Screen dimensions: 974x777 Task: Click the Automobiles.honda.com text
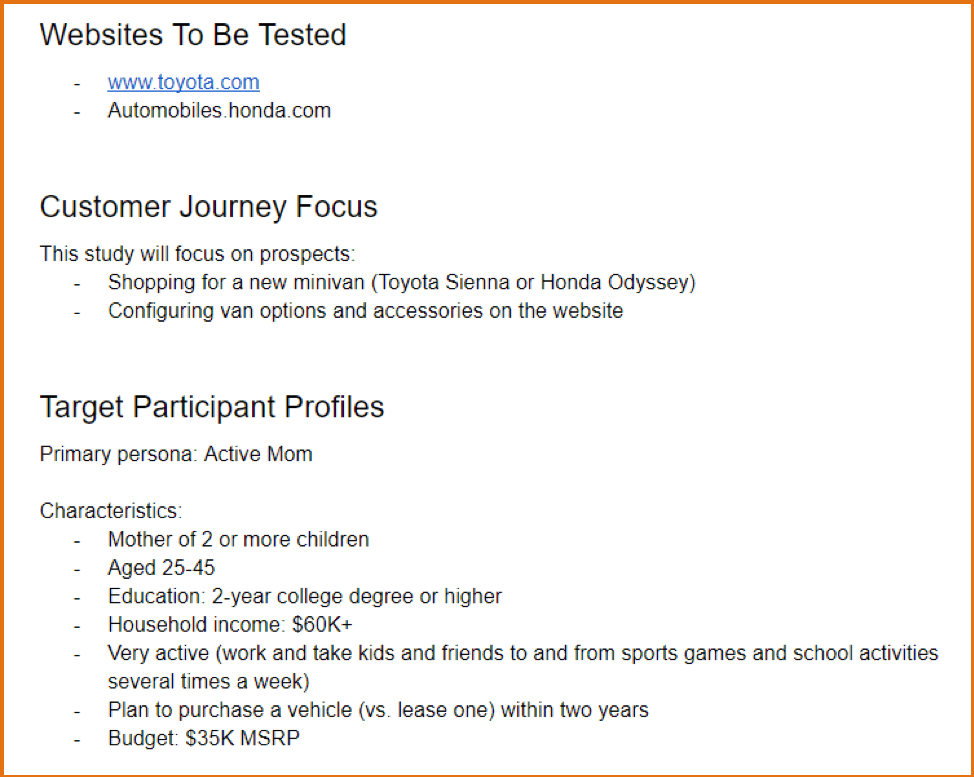[219, 111]
